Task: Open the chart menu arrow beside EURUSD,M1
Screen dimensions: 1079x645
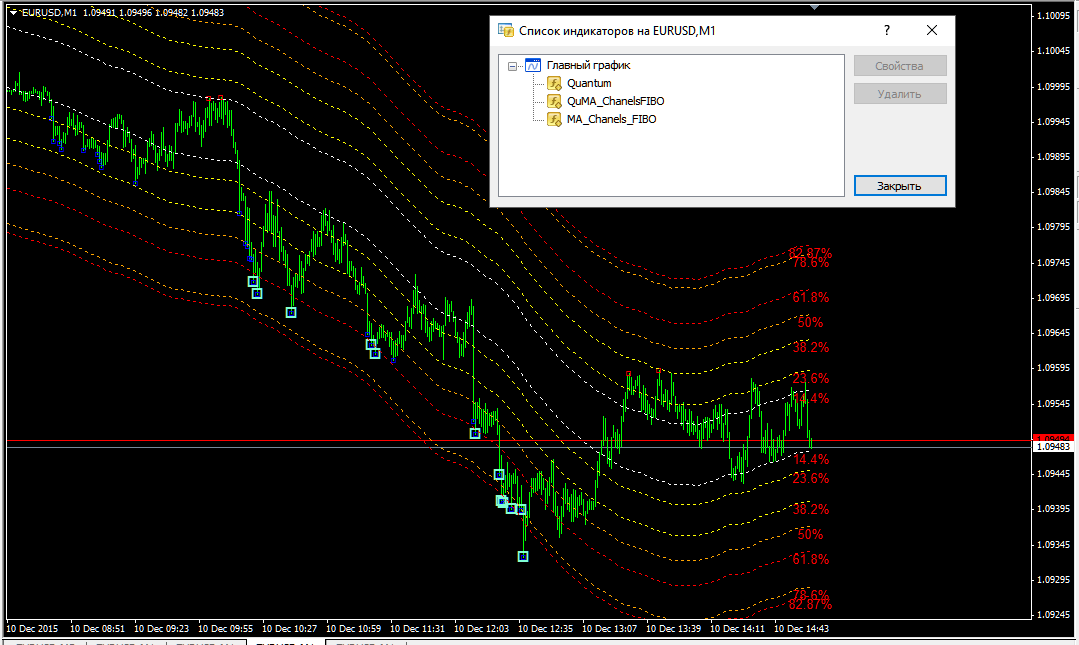Action: 13,12
